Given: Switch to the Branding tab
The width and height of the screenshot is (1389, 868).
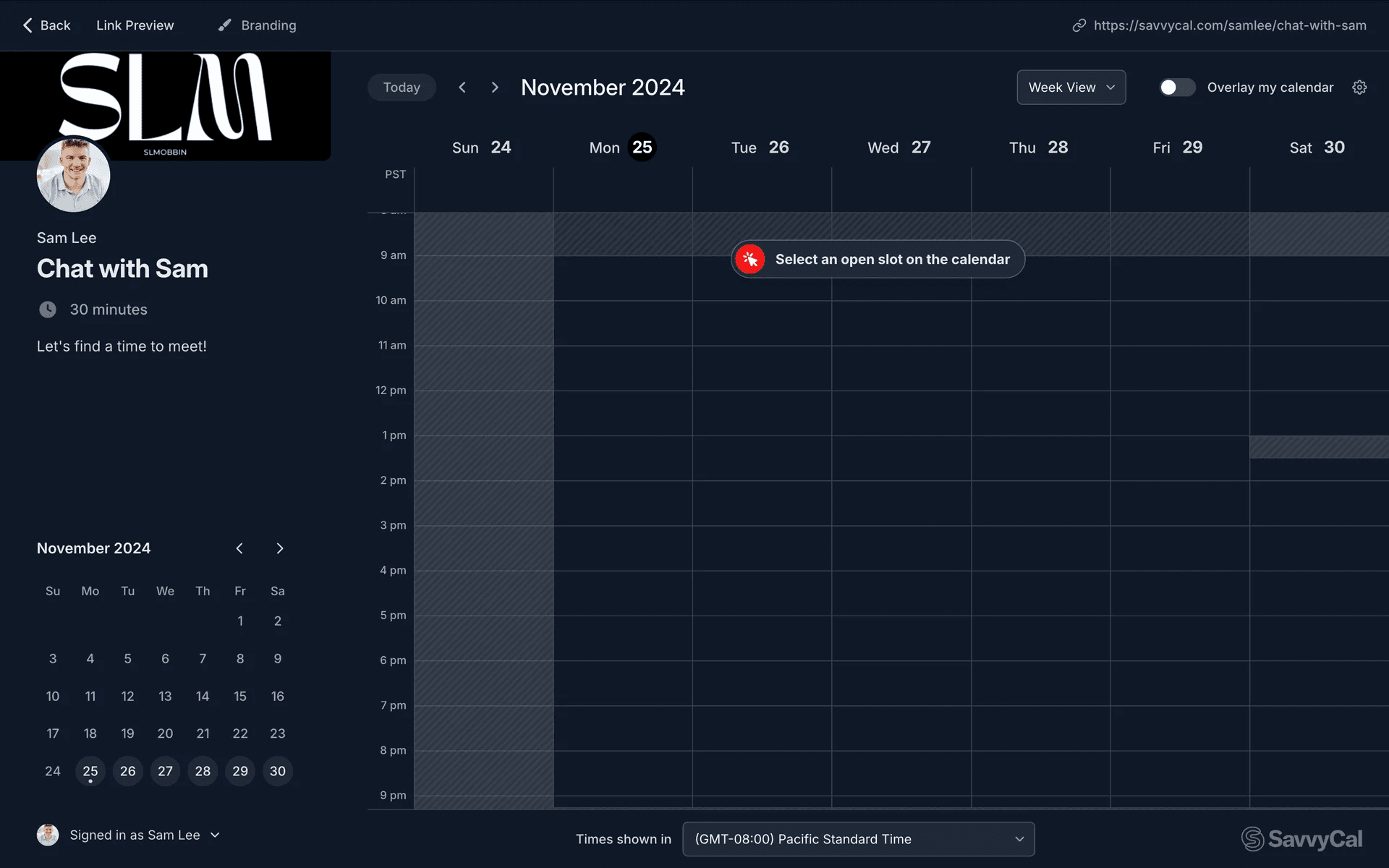Looking at the screenshot, I should [268, 25].
